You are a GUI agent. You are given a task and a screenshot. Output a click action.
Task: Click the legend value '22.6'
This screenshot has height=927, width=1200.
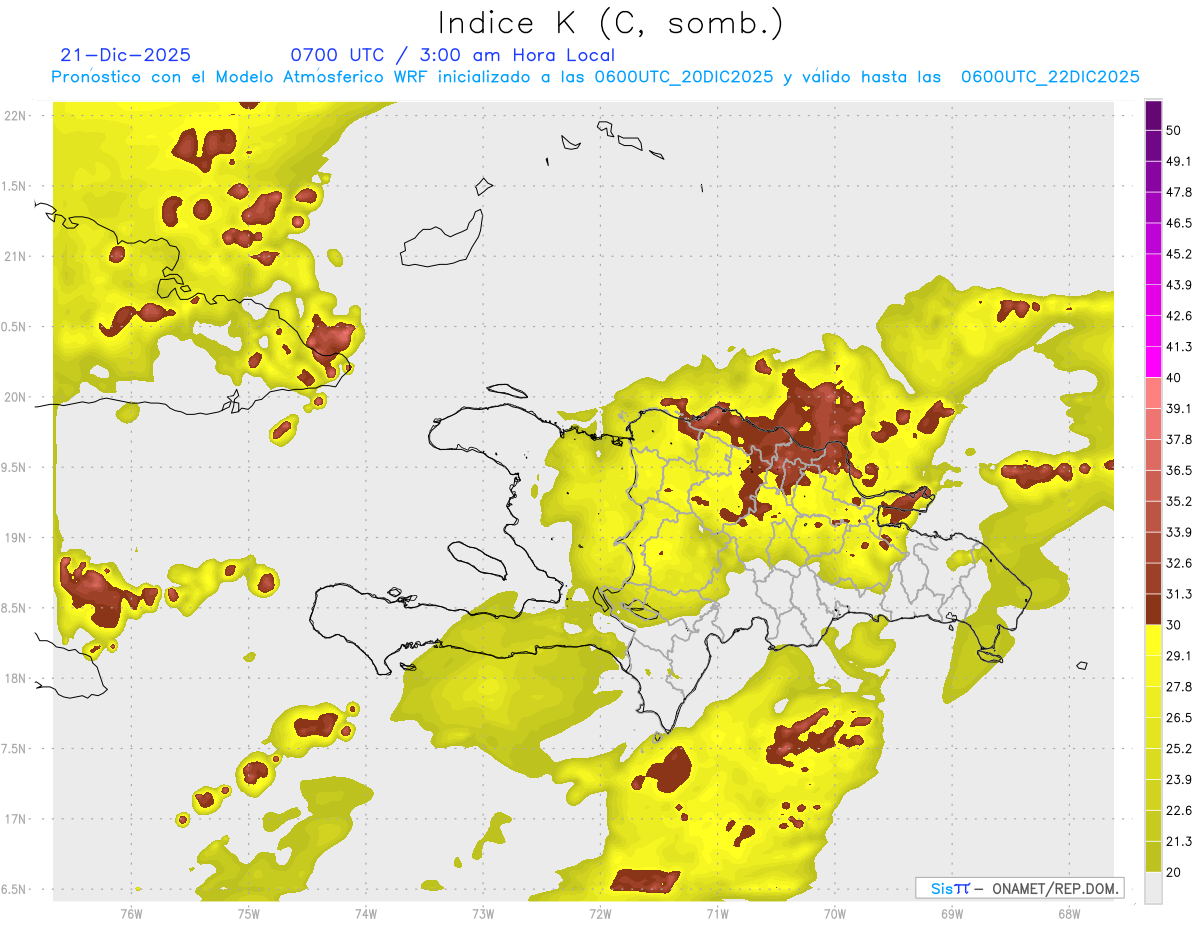click(x=1179, y=811)
